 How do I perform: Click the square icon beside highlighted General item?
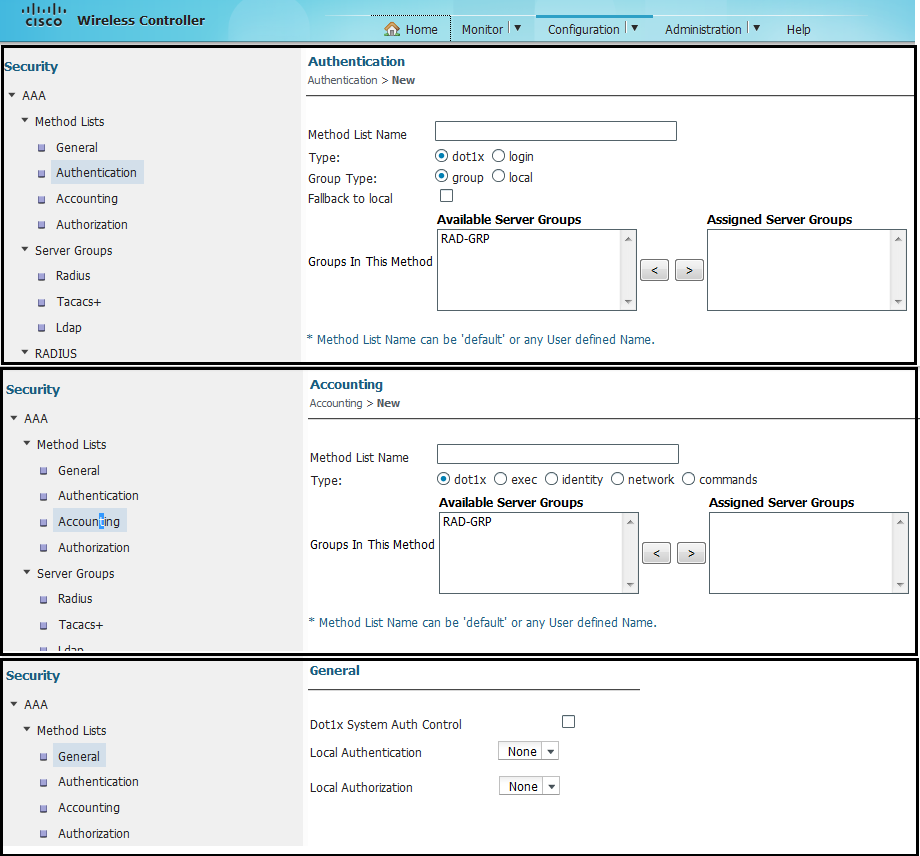[x=44, y=757]
